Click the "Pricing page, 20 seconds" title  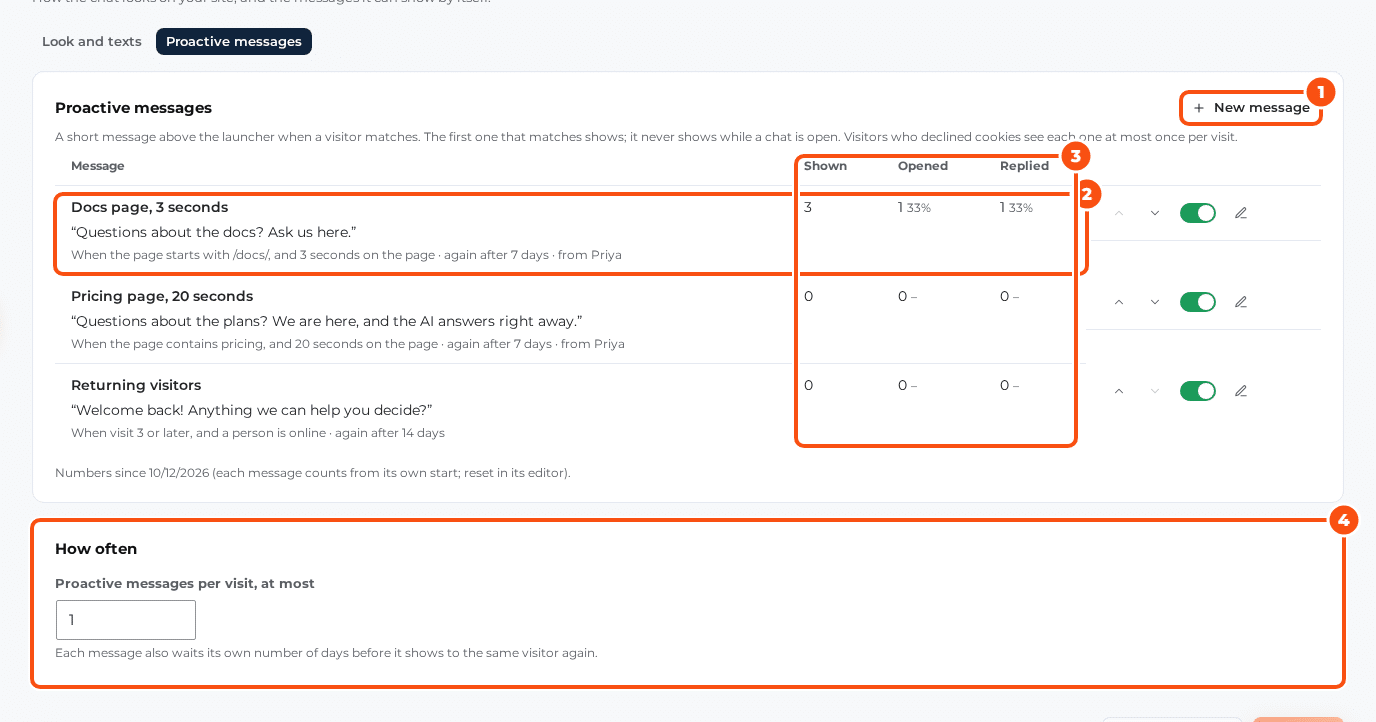click(x=162, y=297)
